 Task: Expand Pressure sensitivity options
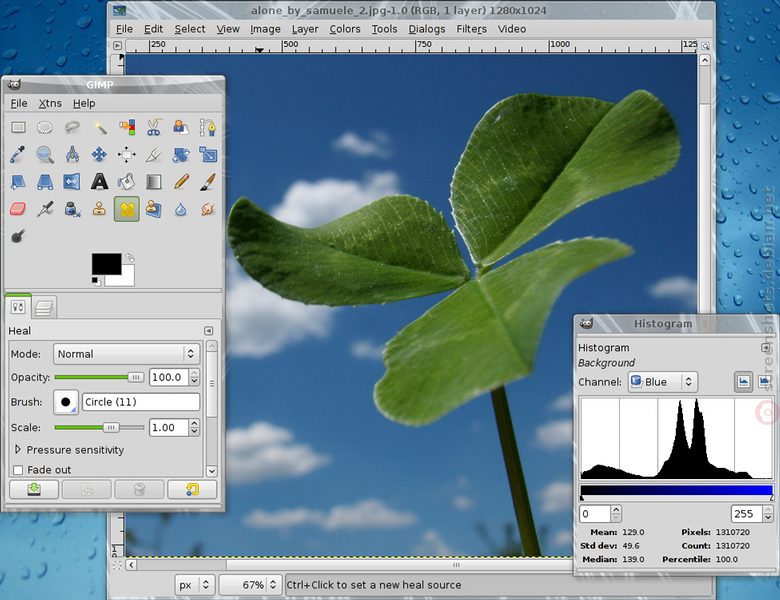click(x=18, y=449)
